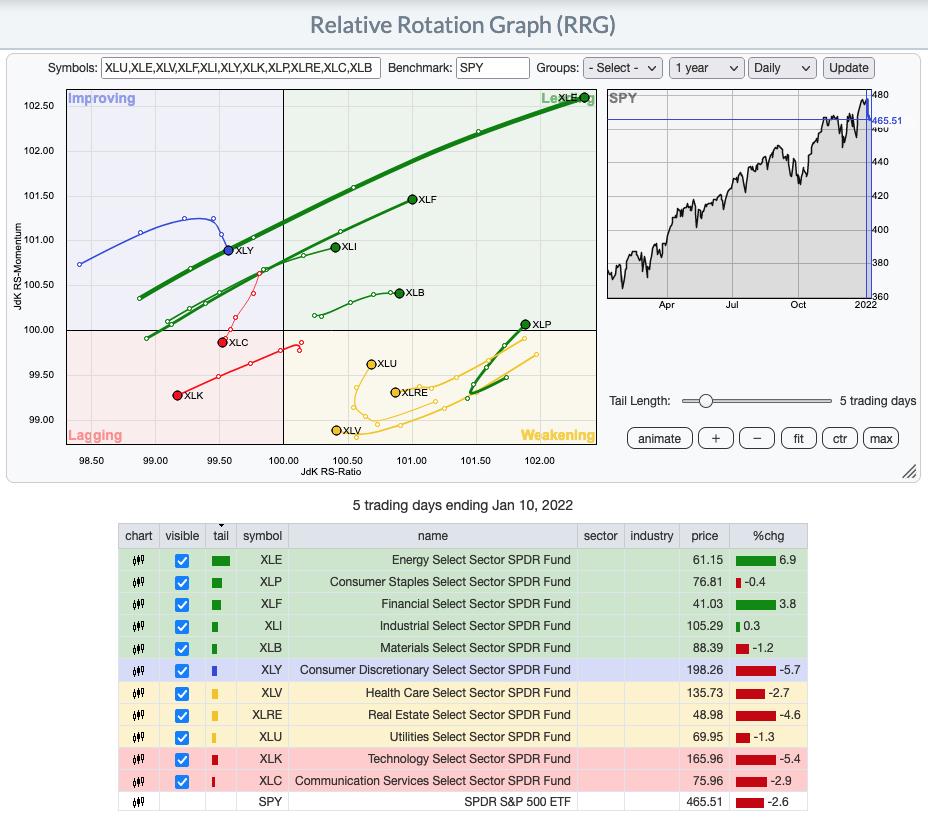The image size is (928, 818).
Task: Uncheck visible checkbox for XLU
Action: 182,738
